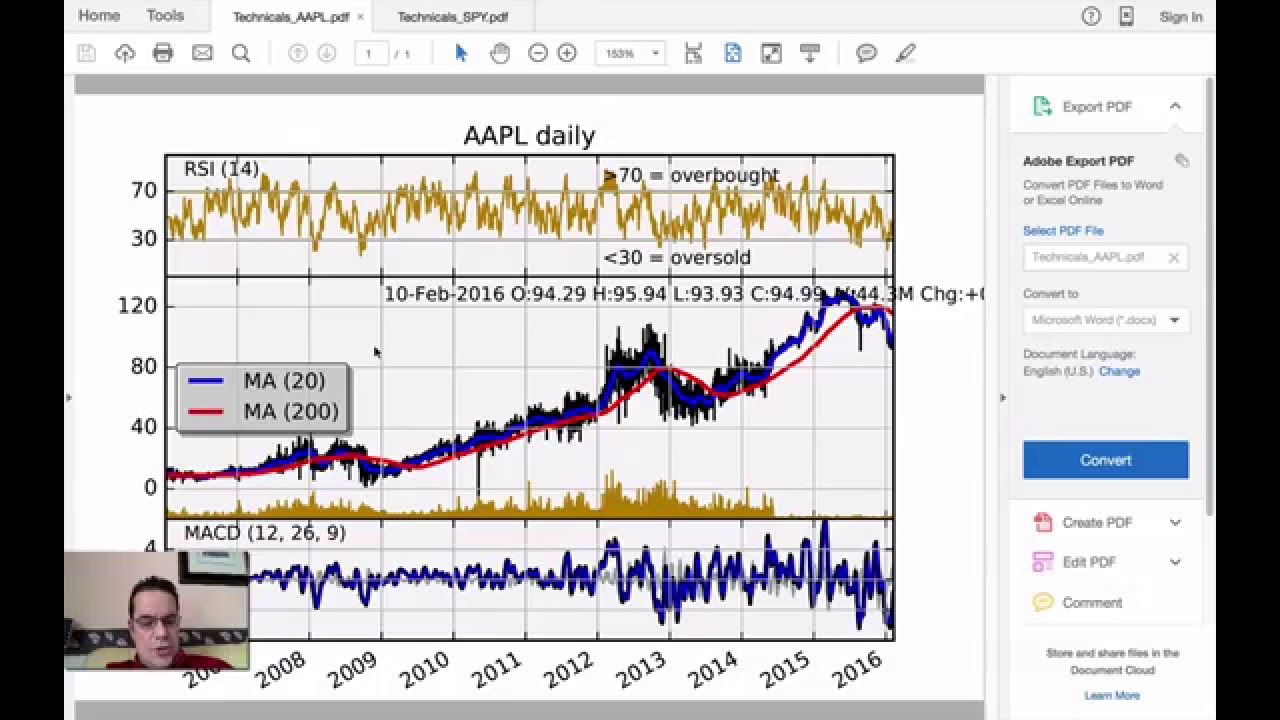Select the Technicals_AAPL.pdf tab
This screenshot has height=720, width=1280.
tap(289, 17)
